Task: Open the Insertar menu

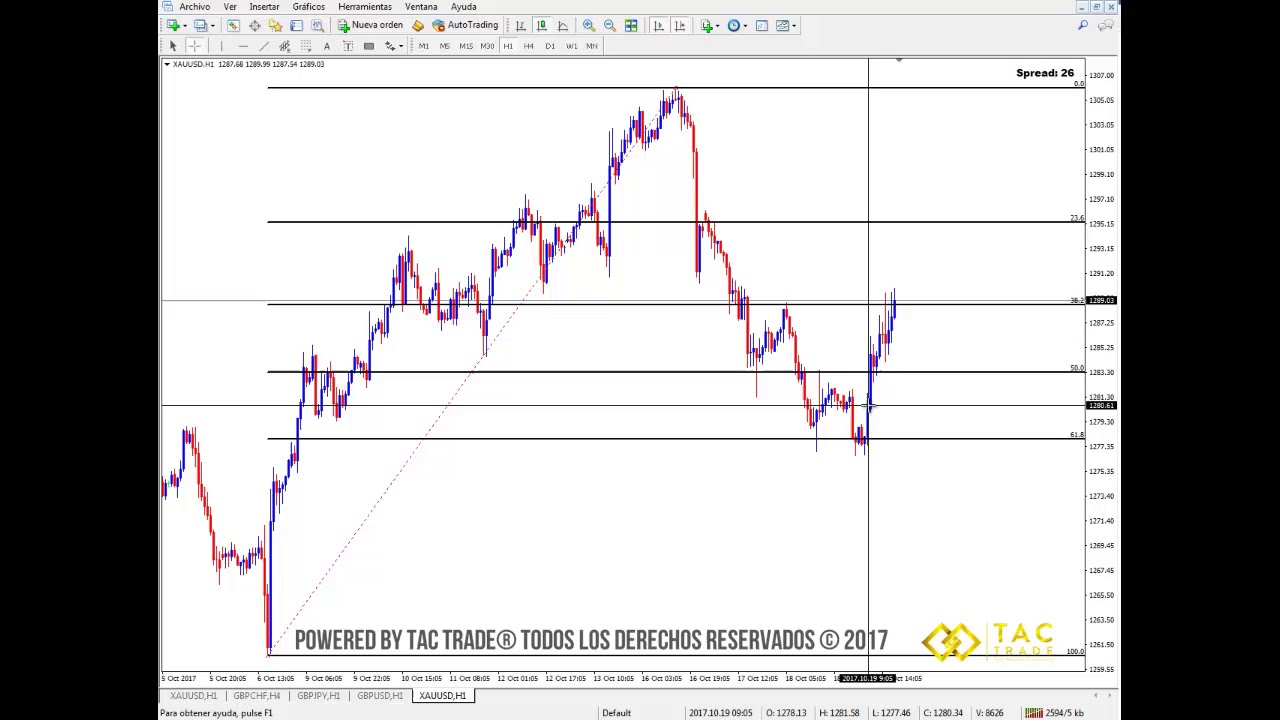Action: pos(264,6)
